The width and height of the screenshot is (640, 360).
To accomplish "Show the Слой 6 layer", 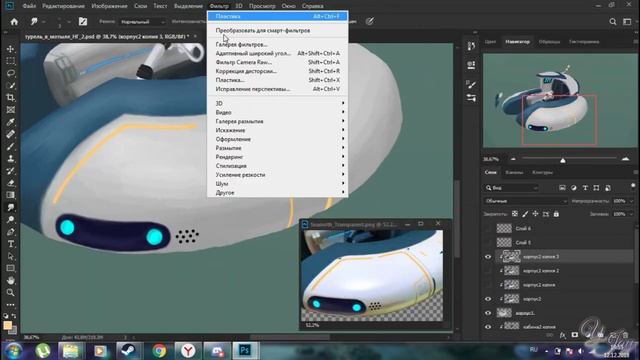I will [x=488, y=228].
